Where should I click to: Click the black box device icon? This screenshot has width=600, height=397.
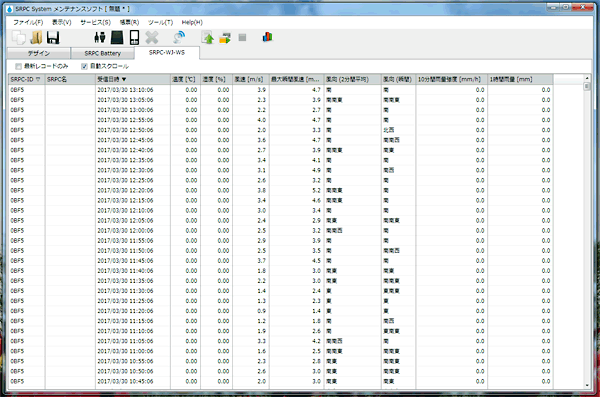point(117,38)
